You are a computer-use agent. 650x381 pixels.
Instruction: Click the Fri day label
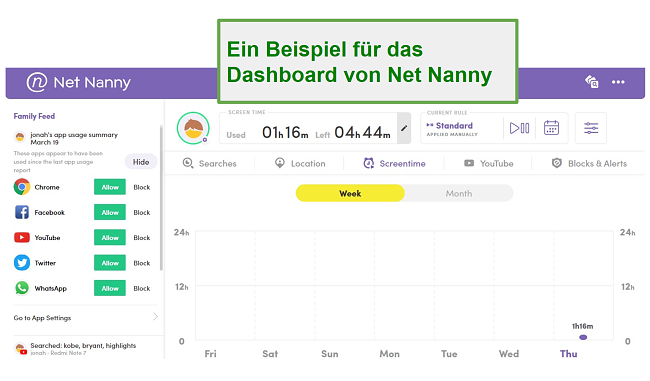[210, 354]
